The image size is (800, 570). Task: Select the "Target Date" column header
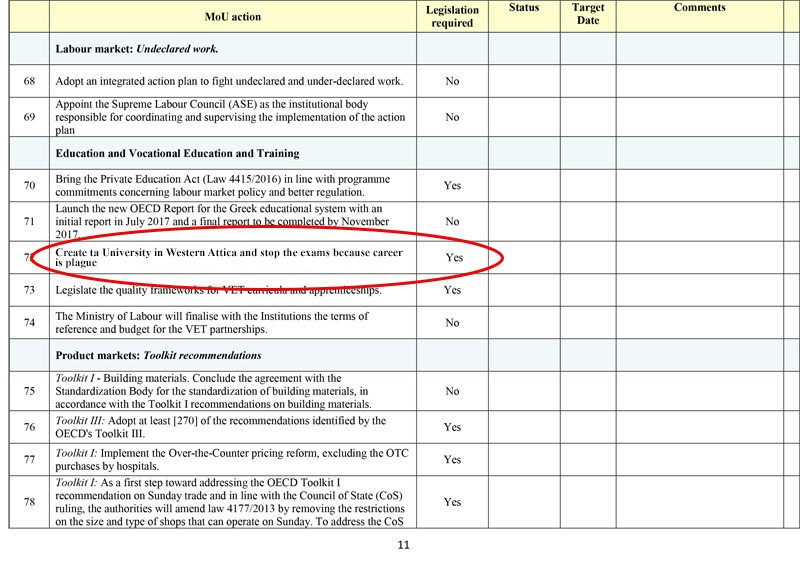(587, 14)
